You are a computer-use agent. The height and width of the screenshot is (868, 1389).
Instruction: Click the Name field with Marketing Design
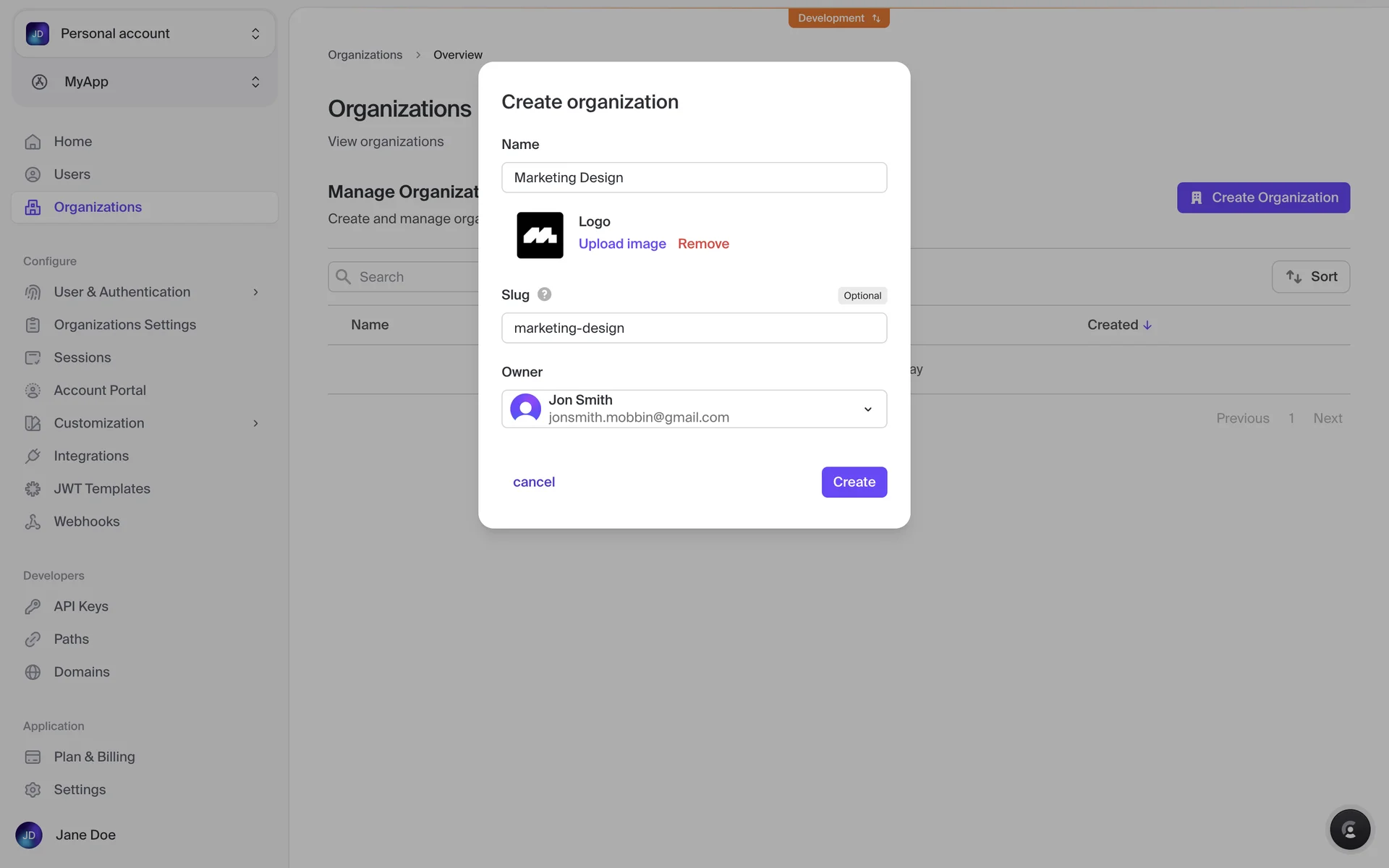point(694,177)
